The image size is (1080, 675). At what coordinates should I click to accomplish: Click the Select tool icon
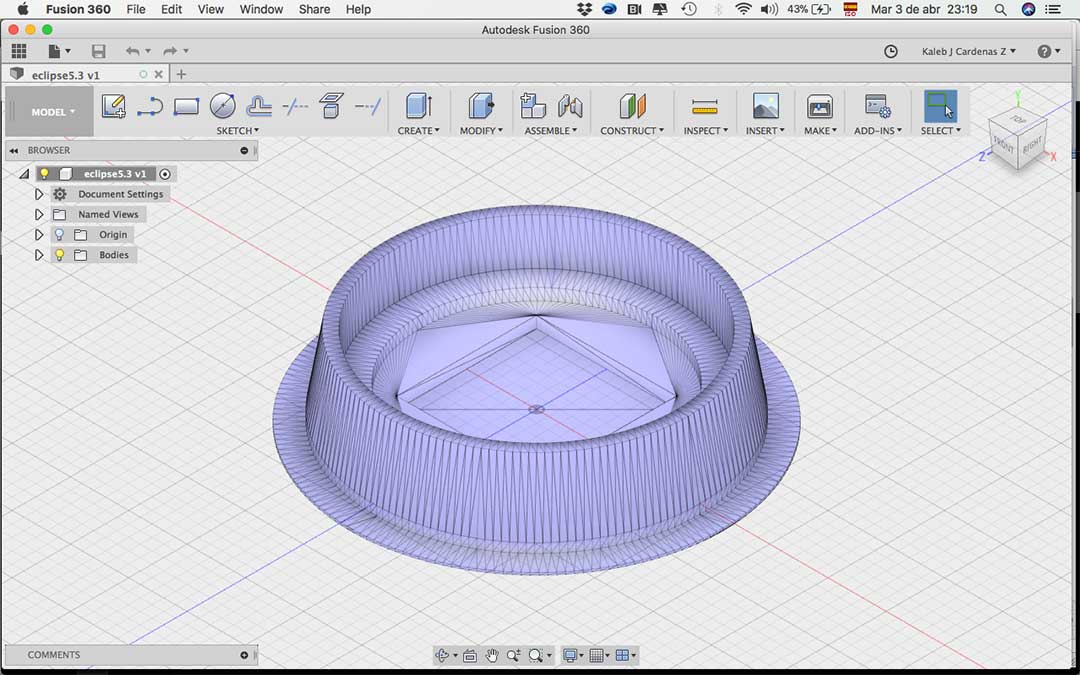940,106
